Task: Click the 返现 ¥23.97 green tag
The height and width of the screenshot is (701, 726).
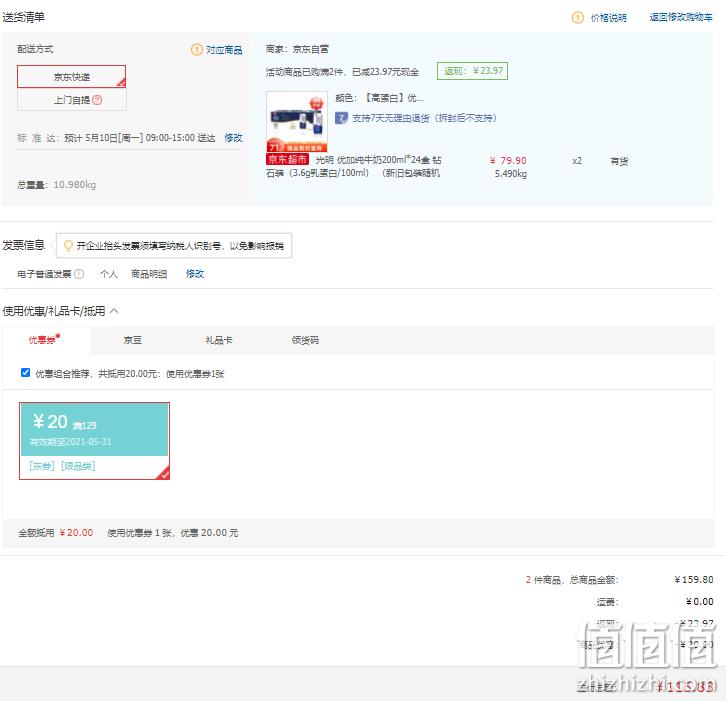Action: click(x=472, y=71)
